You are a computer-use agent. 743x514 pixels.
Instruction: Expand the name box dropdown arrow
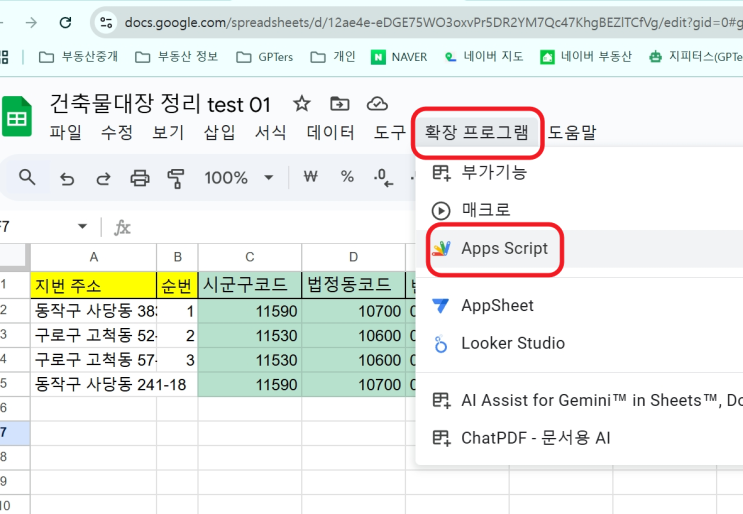point(82,227)
